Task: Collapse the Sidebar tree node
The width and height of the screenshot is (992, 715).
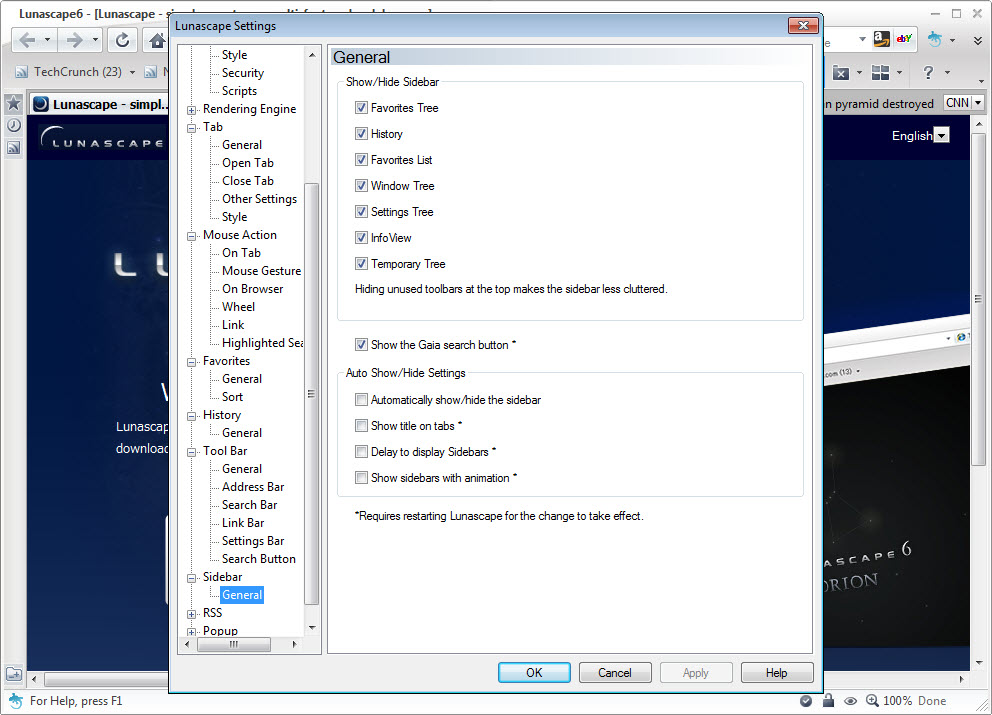Action: (x=191, y=578)
